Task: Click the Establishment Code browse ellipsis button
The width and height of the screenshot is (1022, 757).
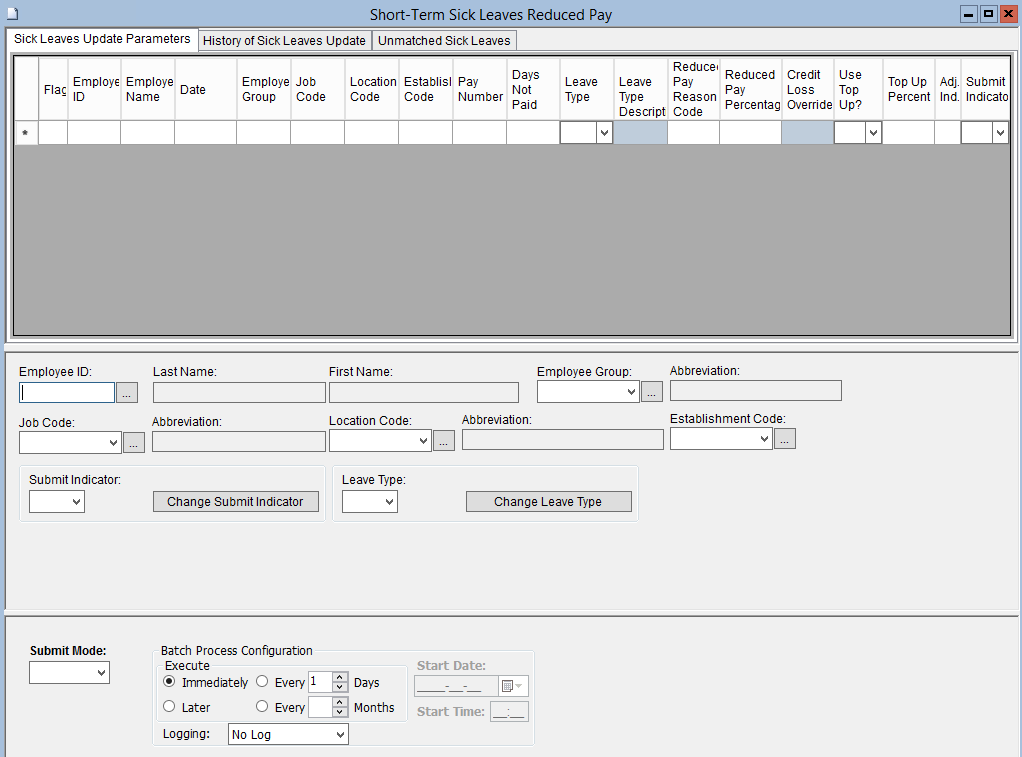Action: 784,439
